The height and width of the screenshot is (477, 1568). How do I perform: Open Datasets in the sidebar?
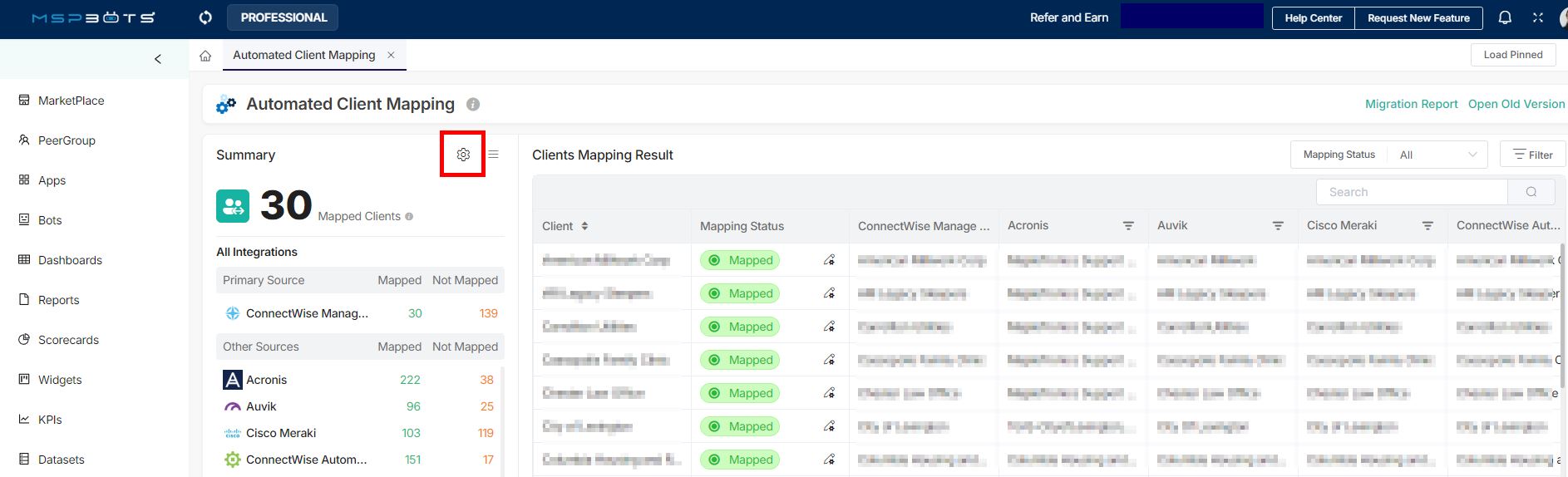(51, 460)
